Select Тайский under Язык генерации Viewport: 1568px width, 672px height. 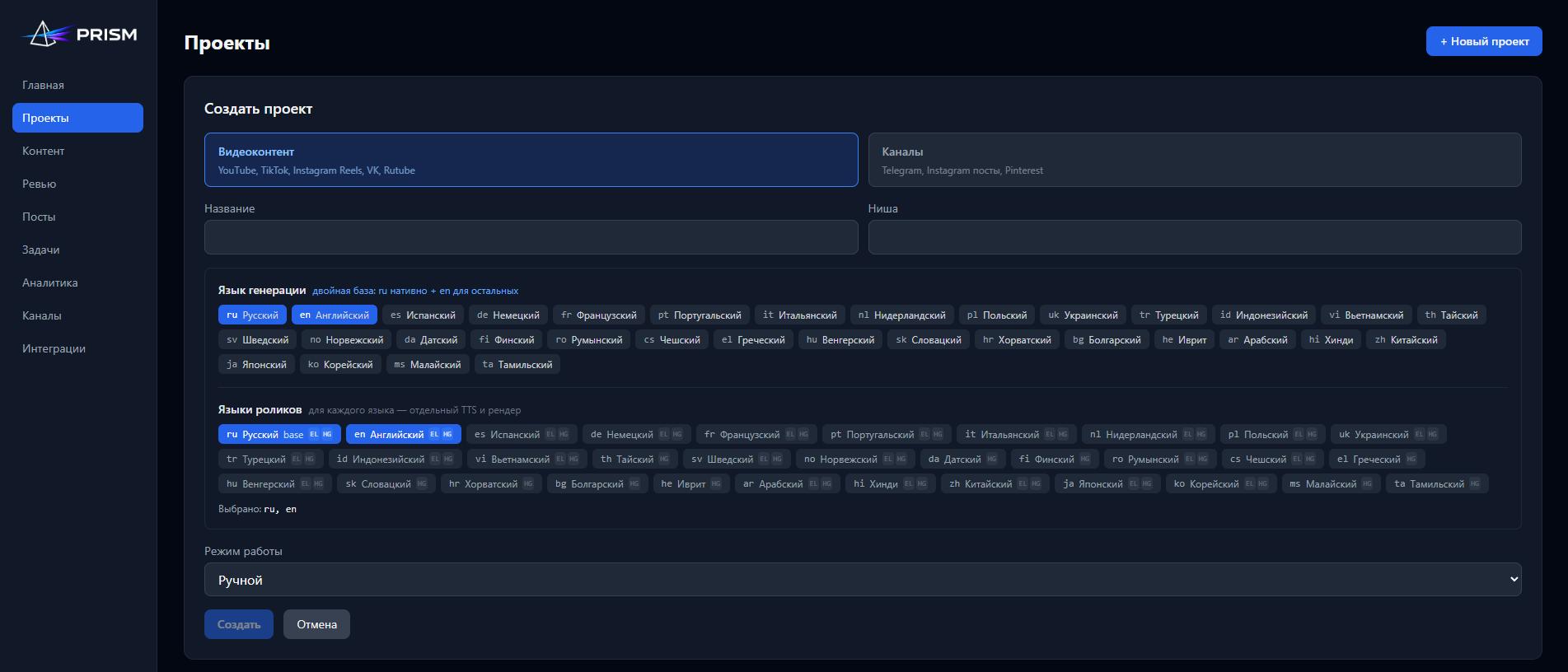point(1452,315)
